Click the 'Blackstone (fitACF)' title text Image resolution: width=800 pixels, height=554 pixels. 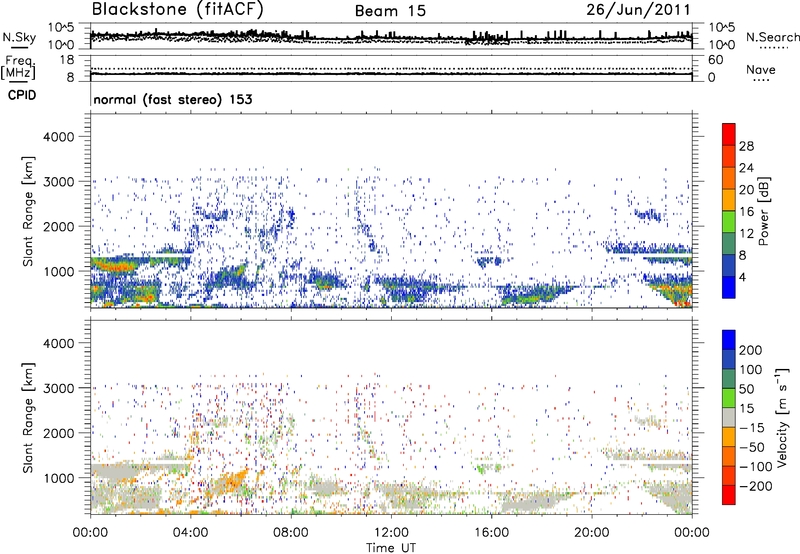[x=177, y=9]
